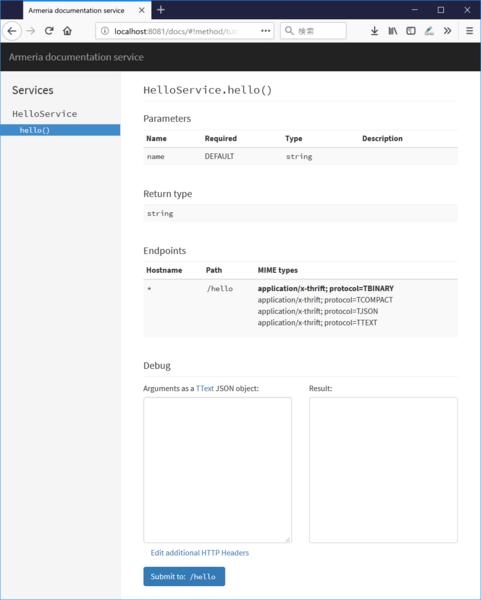Click the '/hello' path cell

click(x=220, y=289)
